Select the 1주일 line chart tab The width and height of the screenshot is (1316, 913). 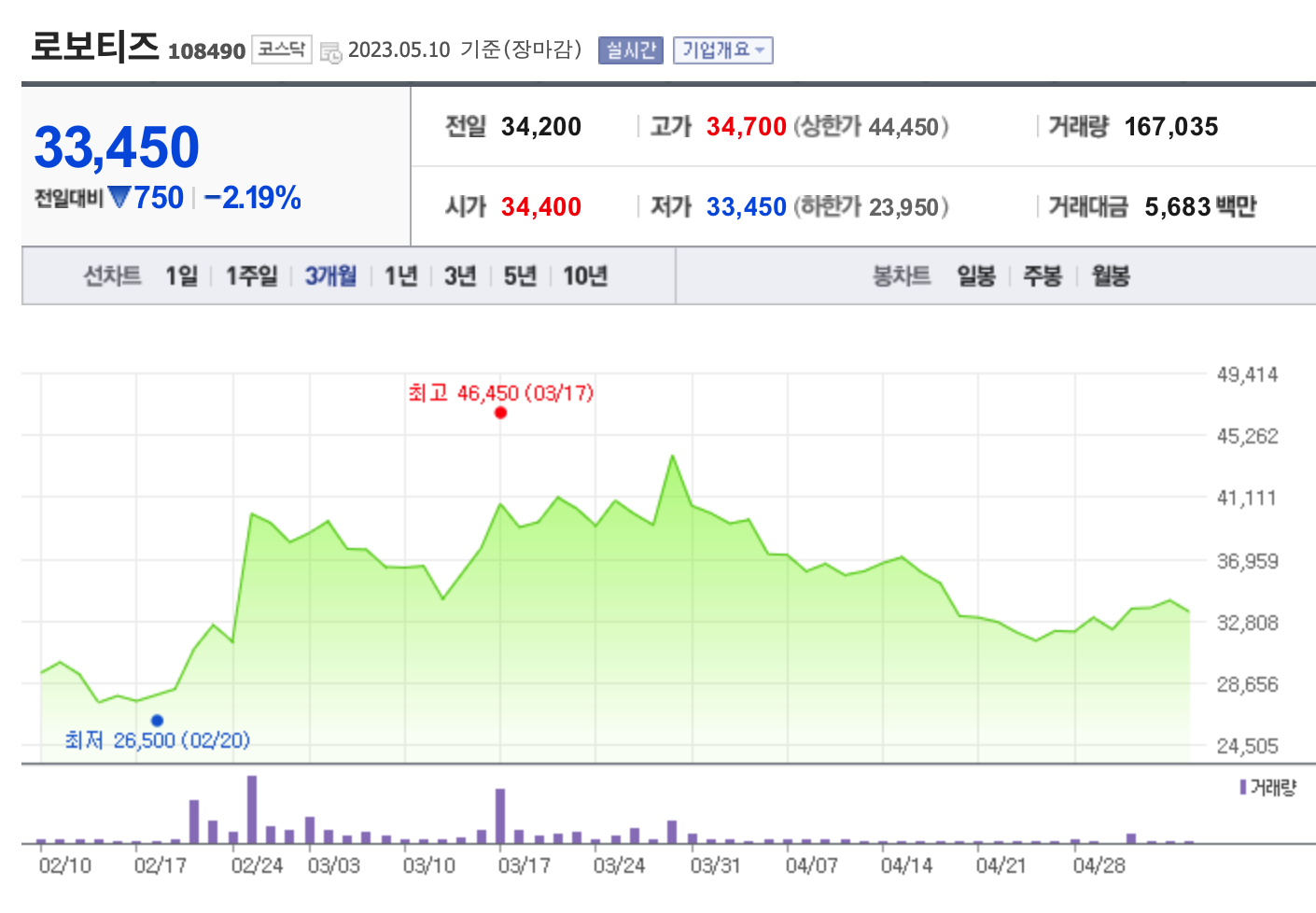252,276
